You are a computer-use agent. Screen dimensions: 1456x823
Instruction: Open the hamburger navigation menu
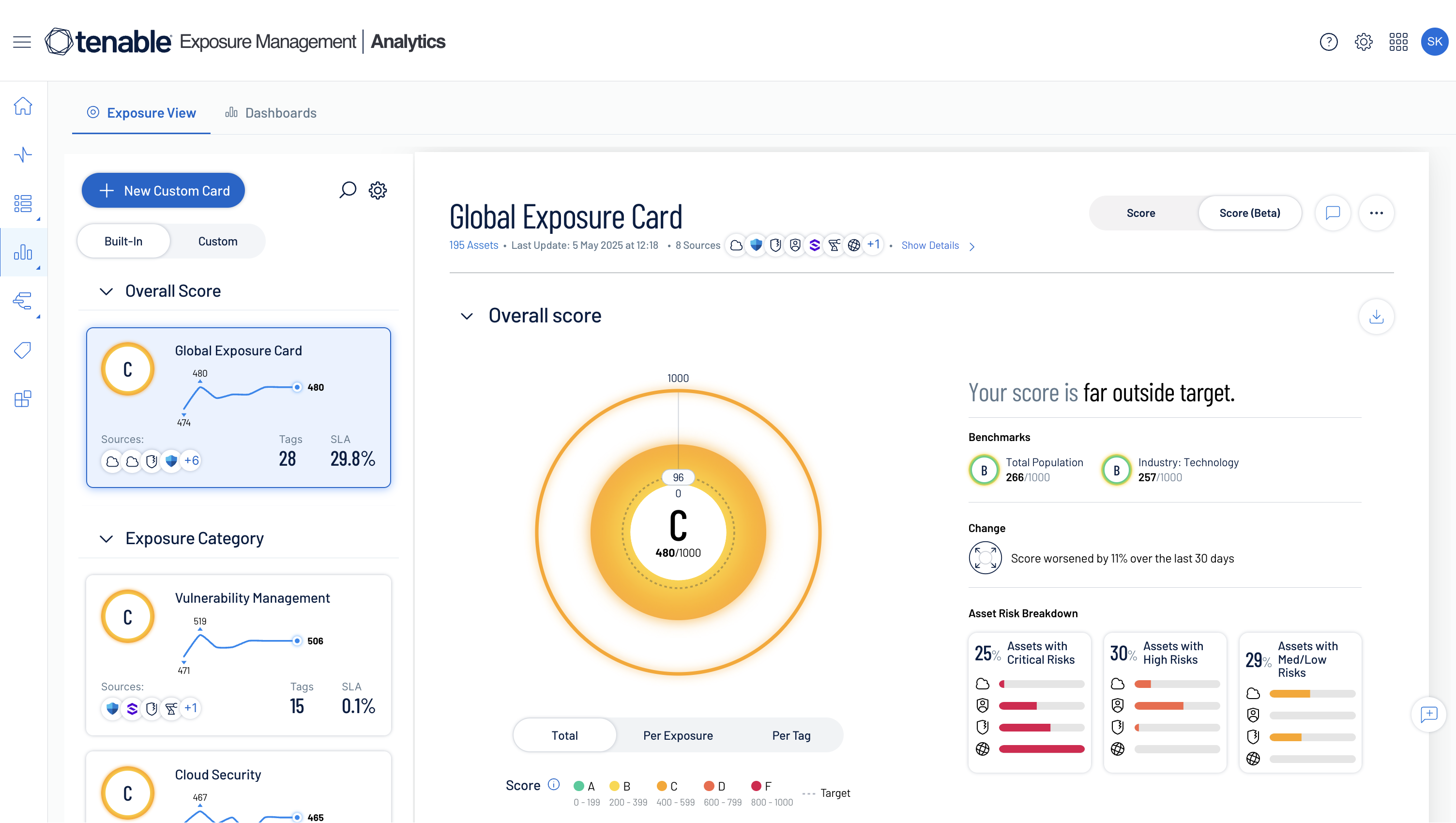tap(22, 42)
